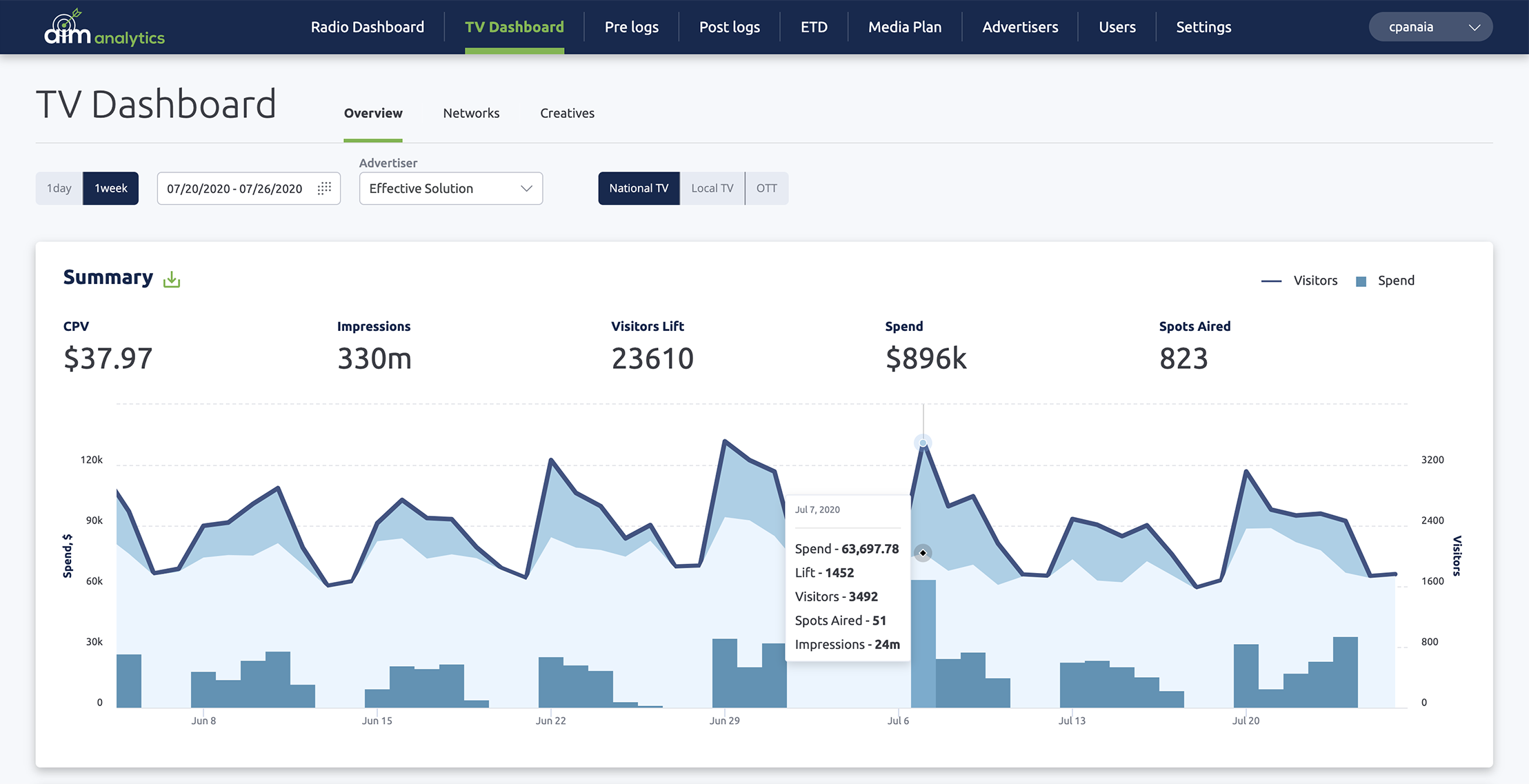The image size is (1529, 784).
Task: Click the aim analytics logo
Action: pos(104,28)
